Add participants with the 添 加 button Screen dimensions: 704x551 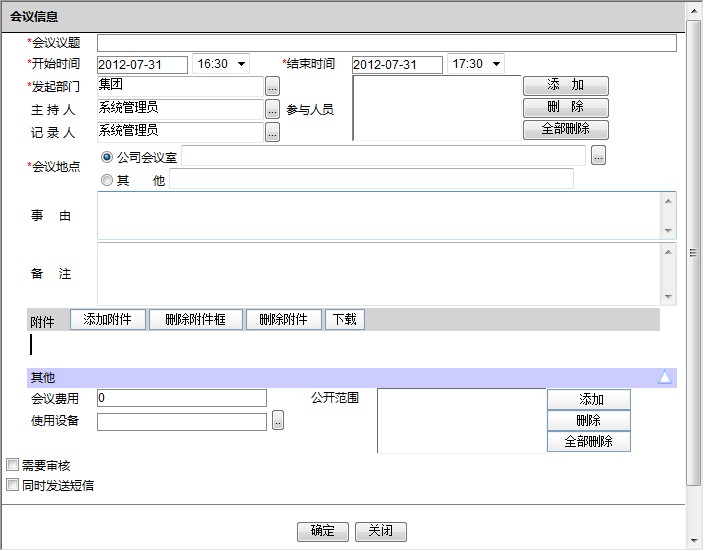(x=565, y=86)
